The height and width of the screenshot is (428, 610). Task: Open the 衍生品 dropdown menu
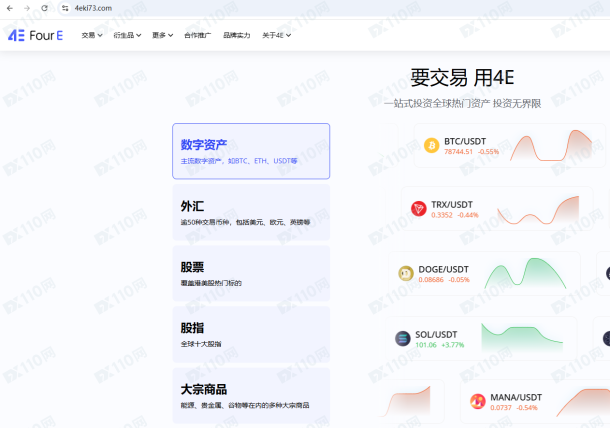(x=127, y=35)
